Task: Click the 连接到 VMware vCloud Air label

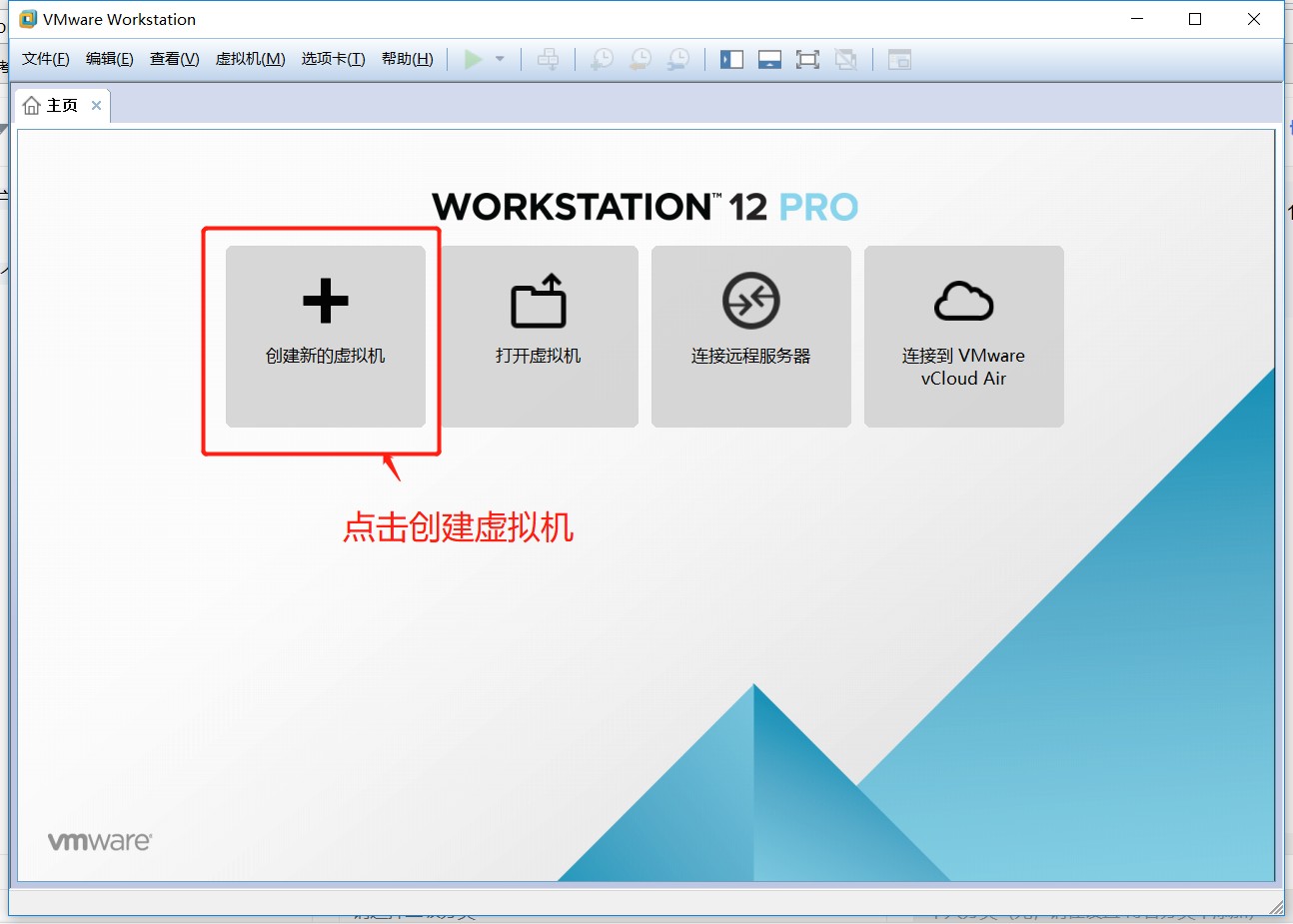Action: [x=963, y=367]
